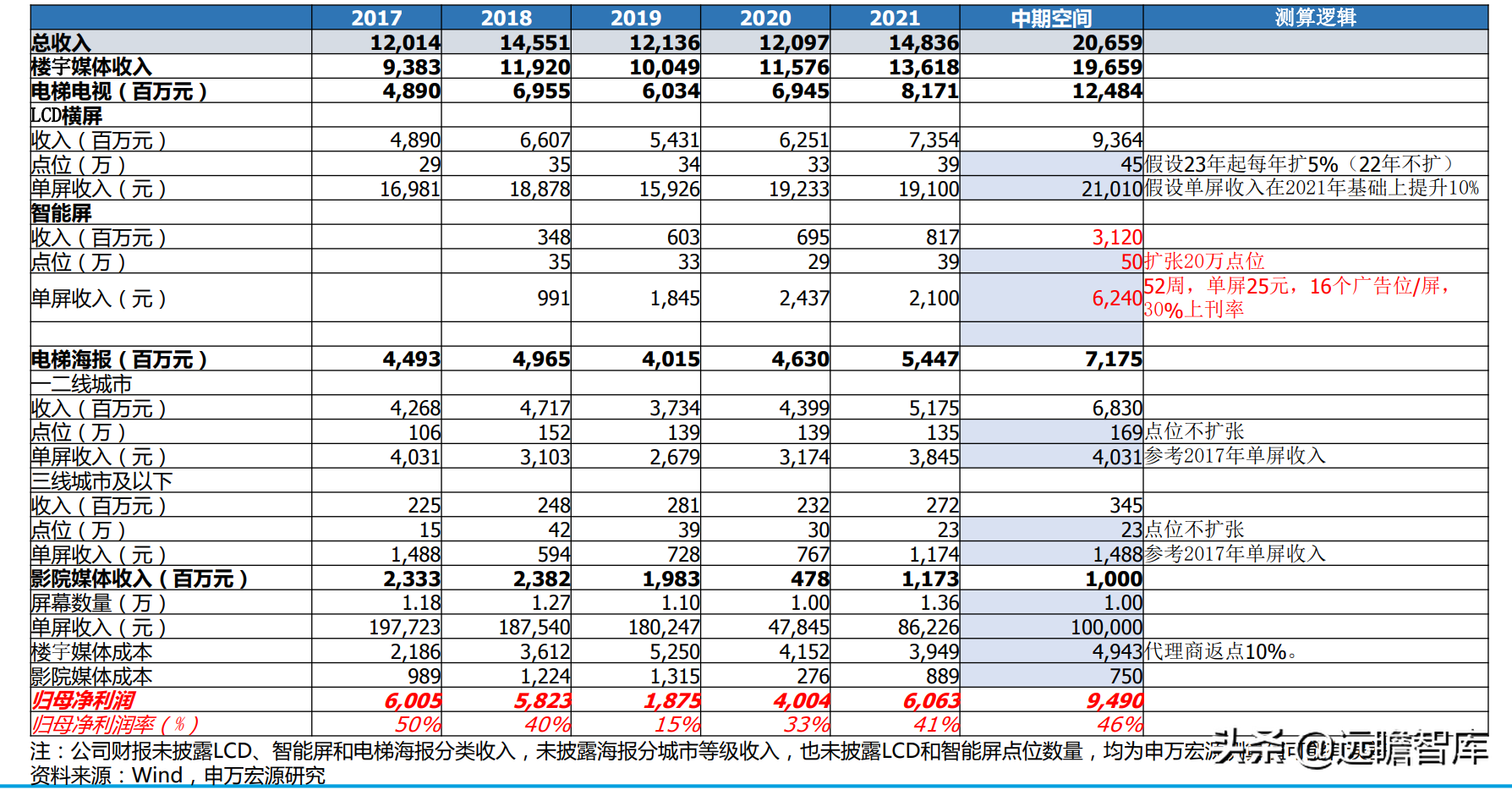Screen dimensions: 1512x790
Task: Click the 中期空间 column header
Action: tap(1051, 18)
